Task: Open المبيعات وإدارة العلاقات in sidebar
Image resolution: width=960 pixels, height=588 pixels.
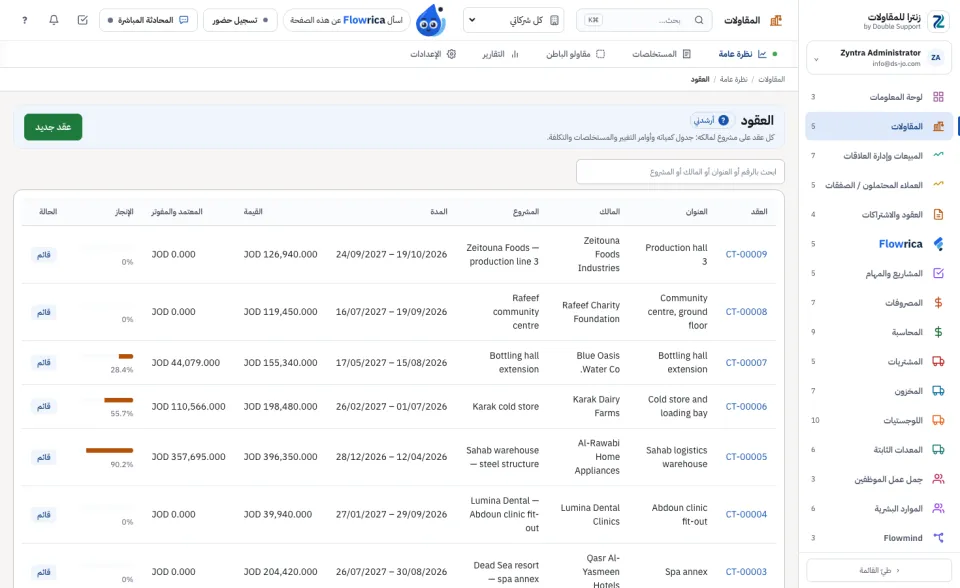Action: pyautogui.click(x=879, y=156)
